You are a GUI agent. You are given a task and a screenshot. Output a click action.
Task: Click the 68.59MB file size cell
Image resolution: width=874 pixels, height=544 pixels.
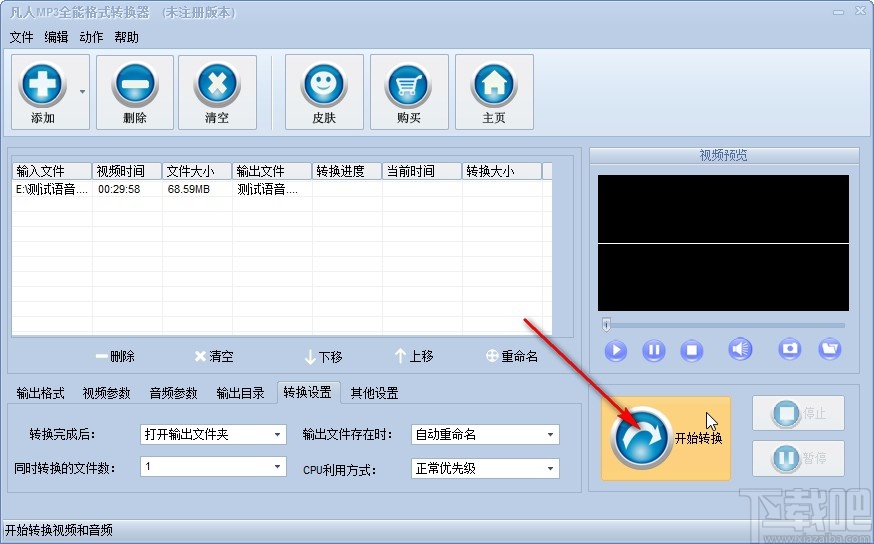tap(189, 190)
